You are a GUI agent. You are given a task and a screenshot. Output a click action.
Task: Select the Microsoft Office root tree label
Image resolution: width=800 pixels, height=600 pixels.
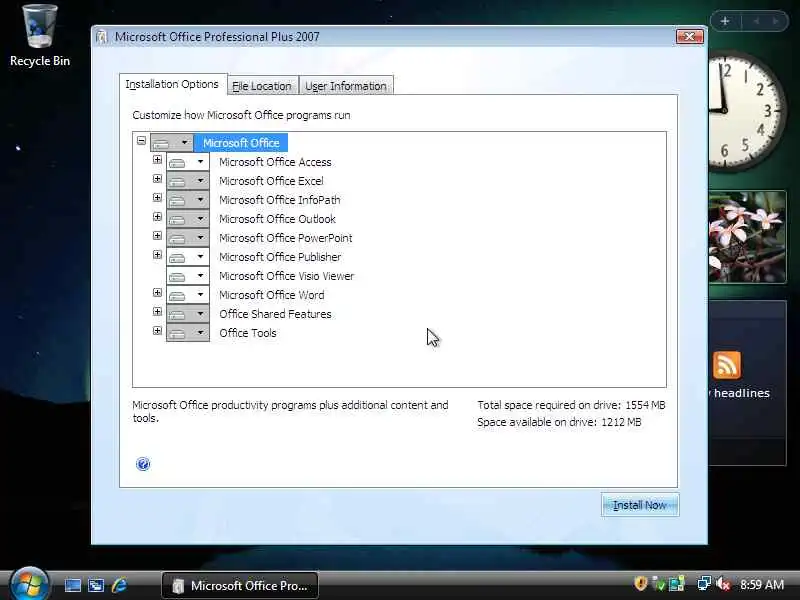point(241,143)
